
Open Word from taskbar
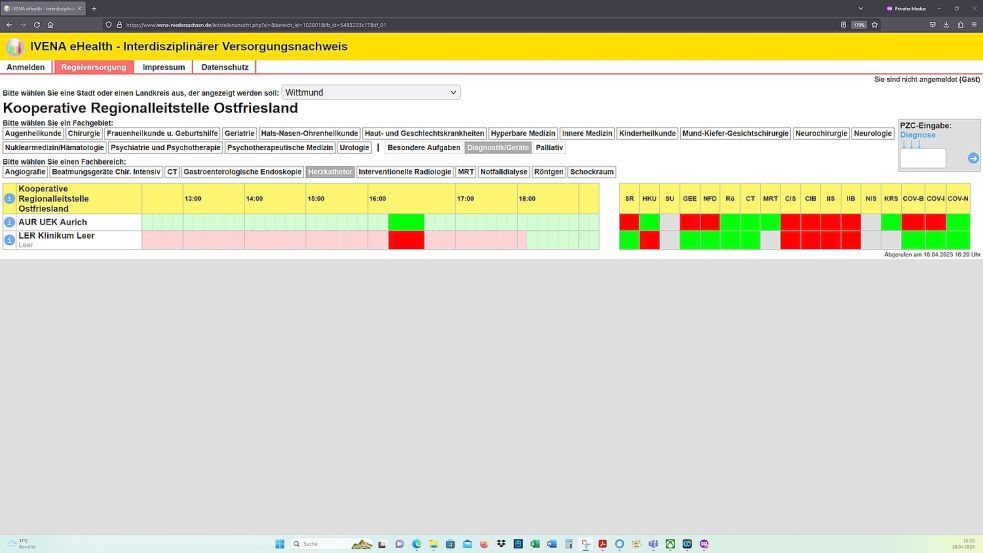(x=552, y=544)
